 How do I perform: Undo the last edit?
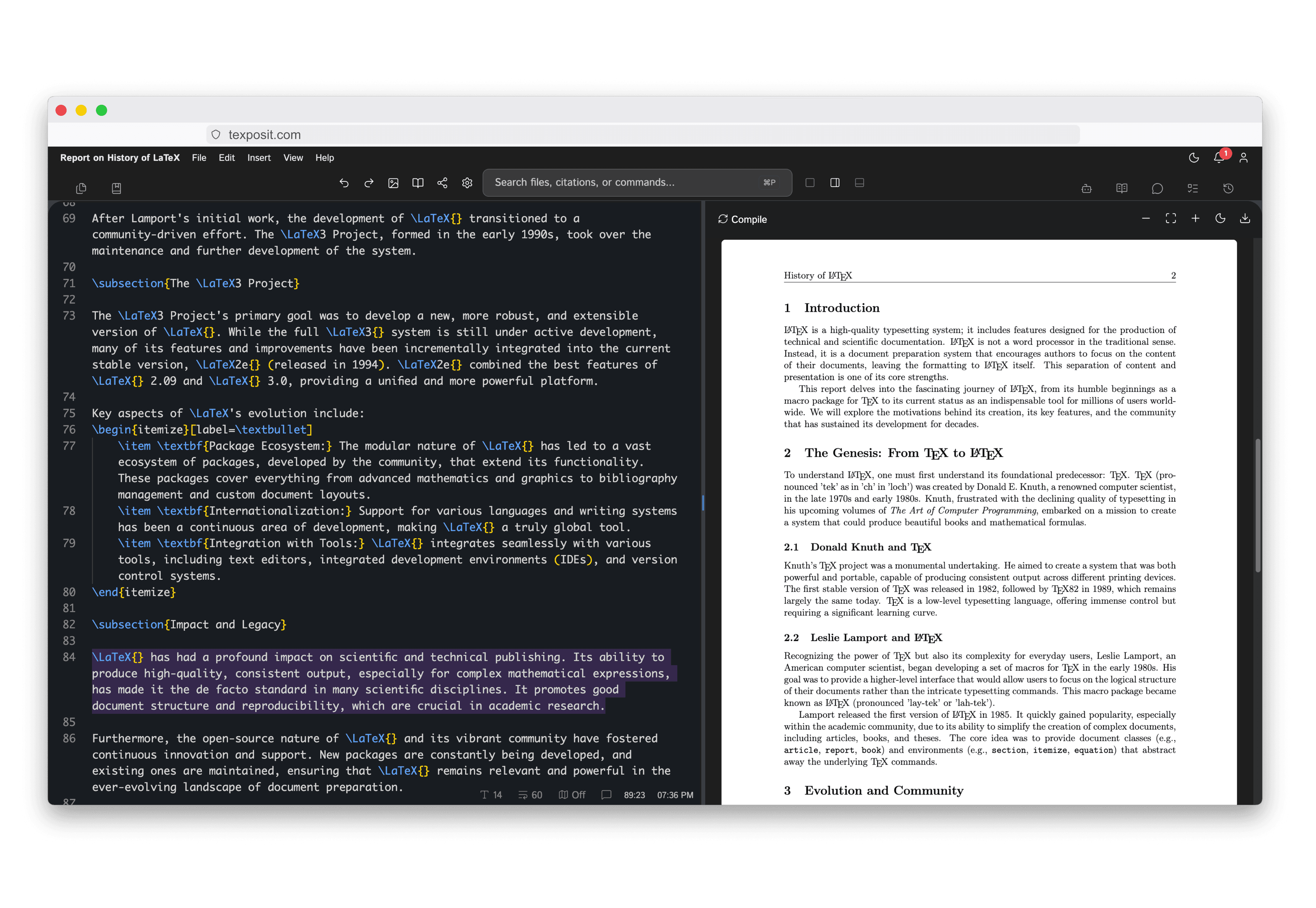(x=344, y=183)
